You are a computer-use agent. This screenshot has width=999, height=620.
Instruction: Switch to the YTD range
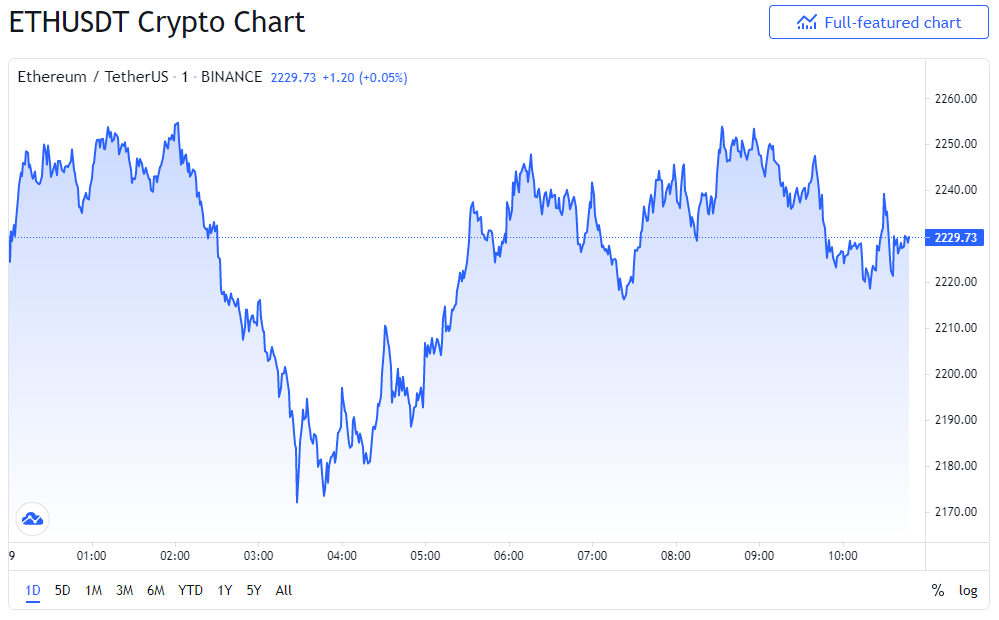(190, 590)
